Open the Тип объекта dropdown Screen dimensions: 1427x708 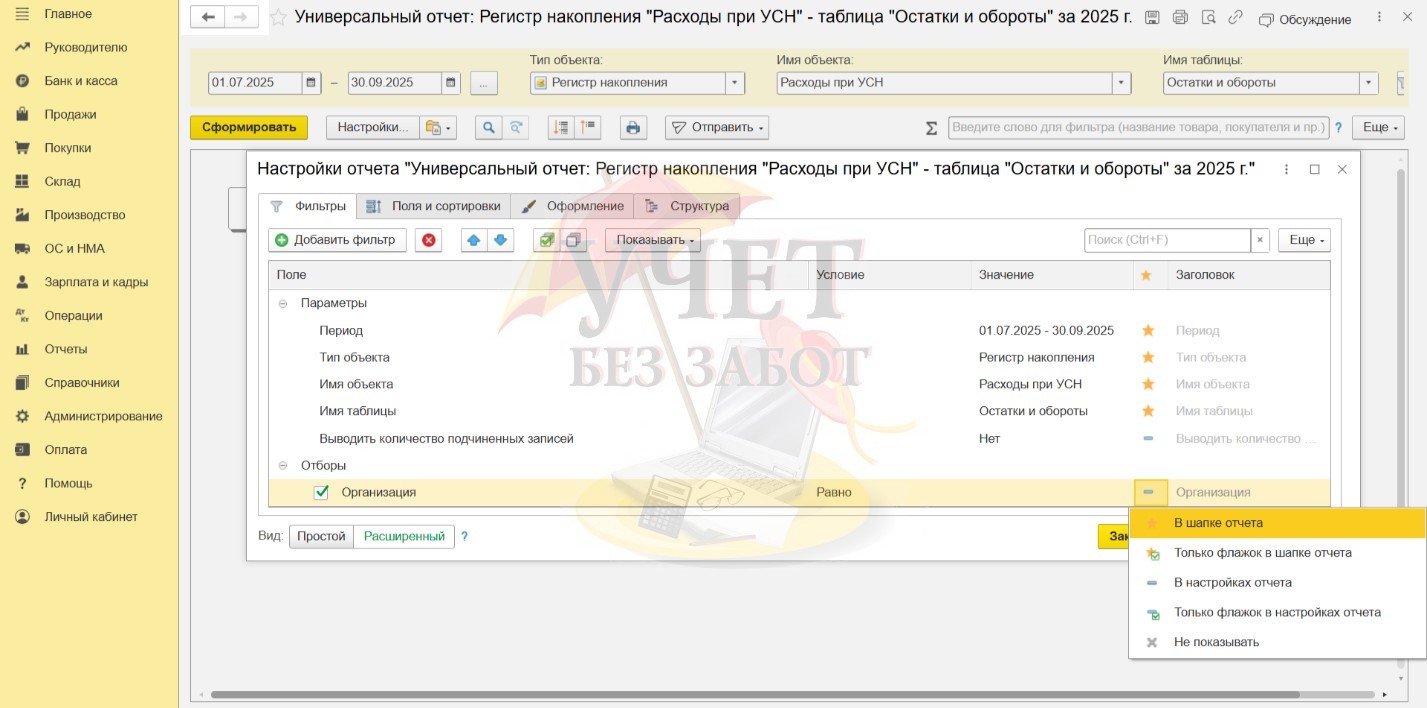coord(735,83)
